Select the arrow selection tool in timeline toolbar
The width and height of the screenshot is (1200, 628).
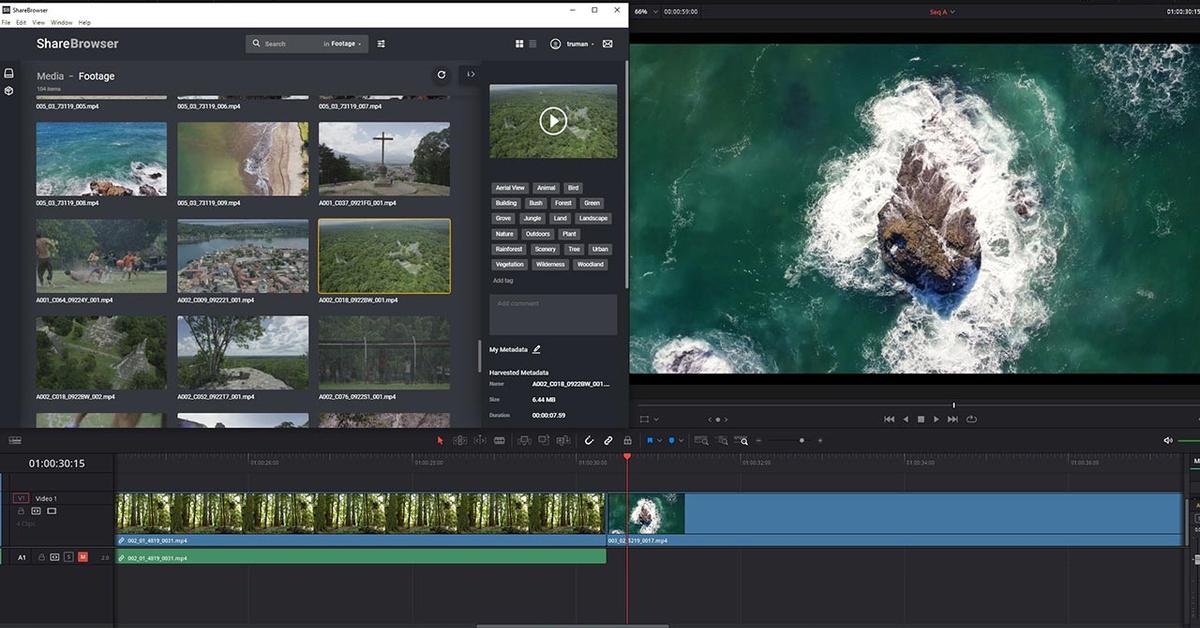click(440, 440)
